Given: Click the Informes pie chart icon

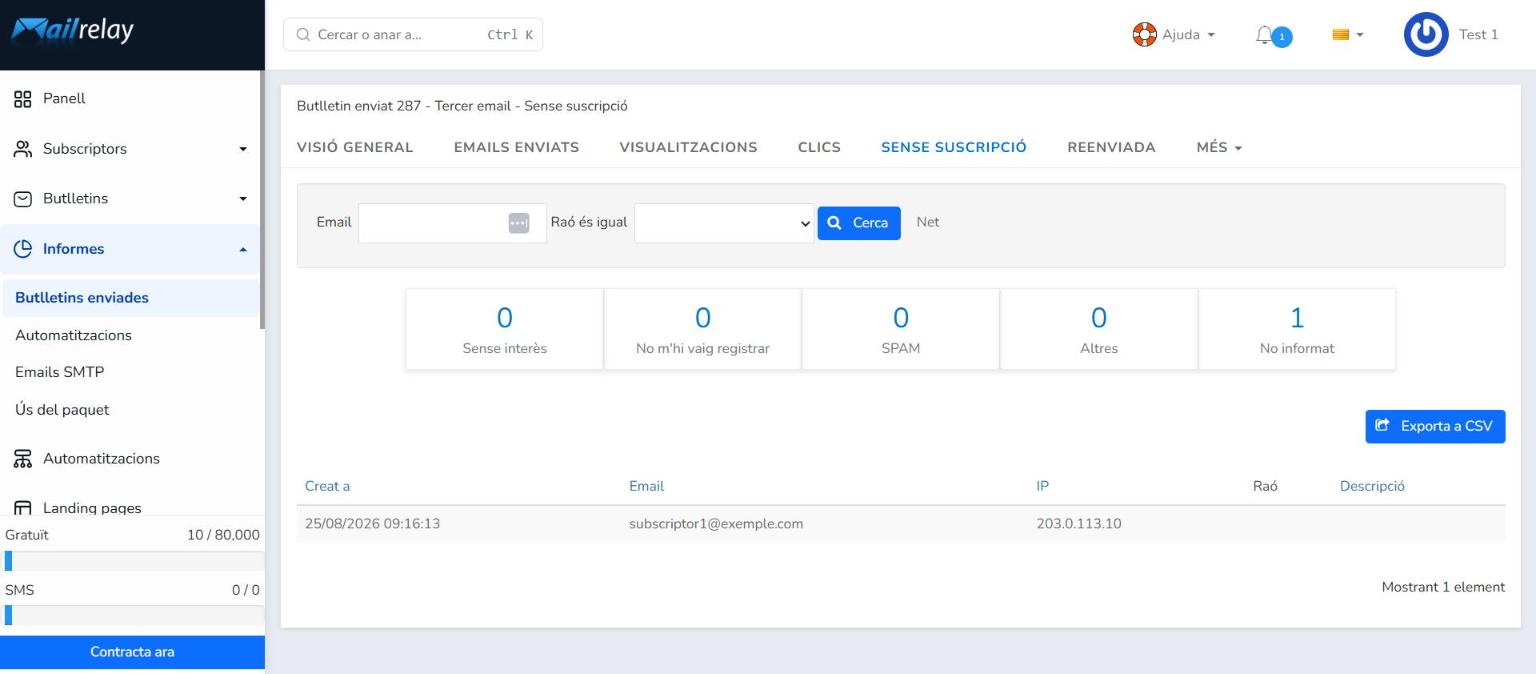Looking at the screenshot, I should pyautogui.click(x=22, y=249).
